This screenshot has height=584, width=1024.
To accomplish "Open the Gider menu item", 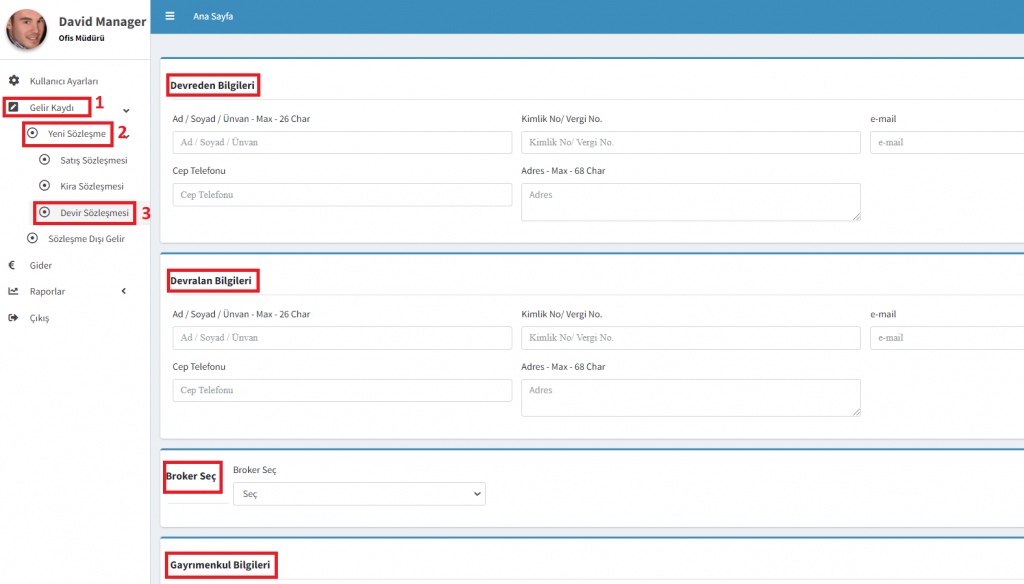I will click(x=41, y=266).
